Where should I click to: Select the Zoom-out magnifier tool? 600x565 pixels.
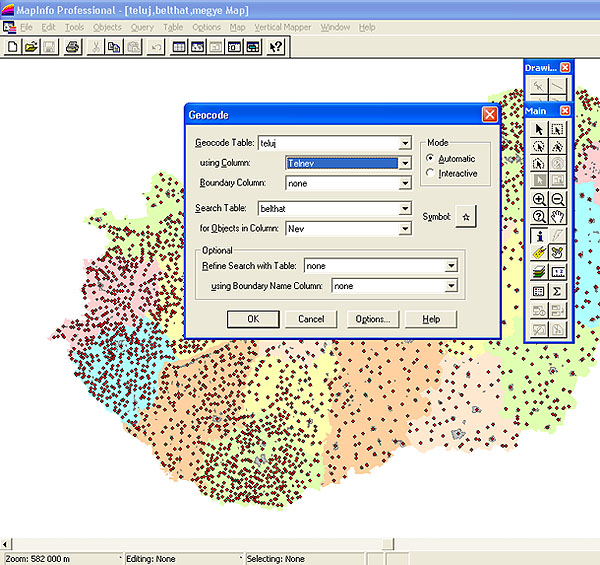pos(558,199)
